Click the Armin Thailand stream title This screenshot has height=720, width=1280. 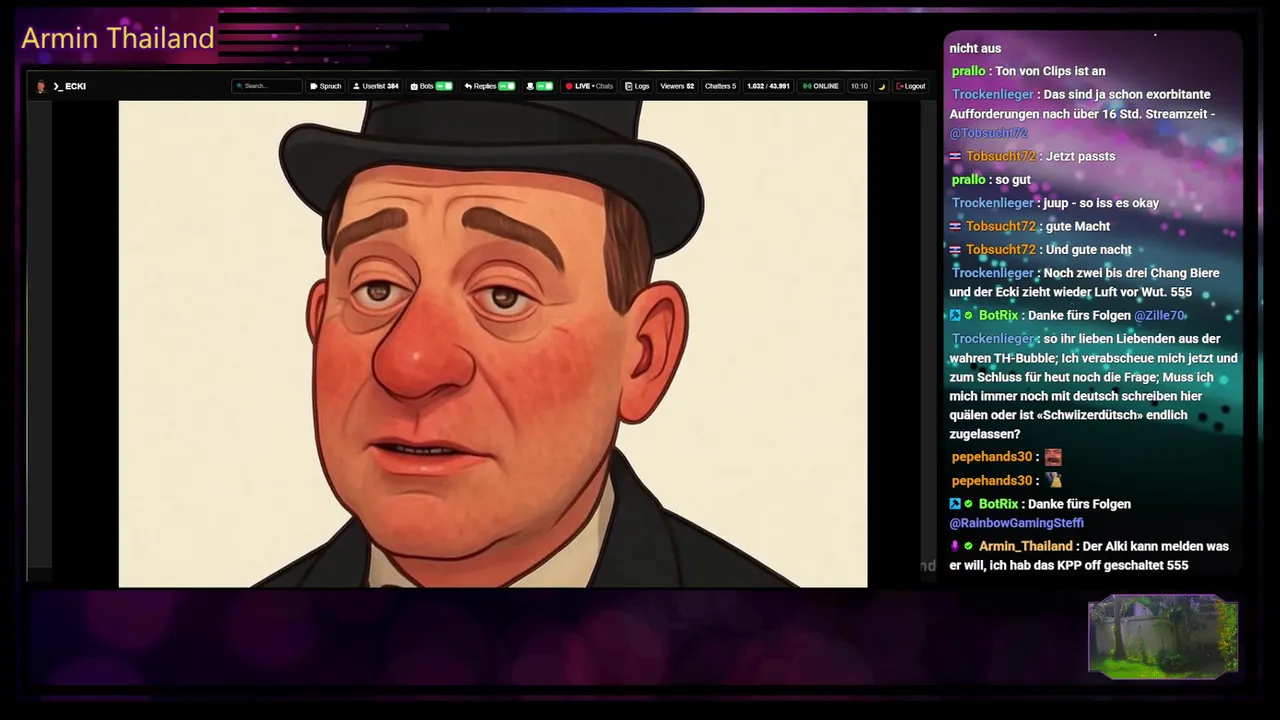pos(118,38)
